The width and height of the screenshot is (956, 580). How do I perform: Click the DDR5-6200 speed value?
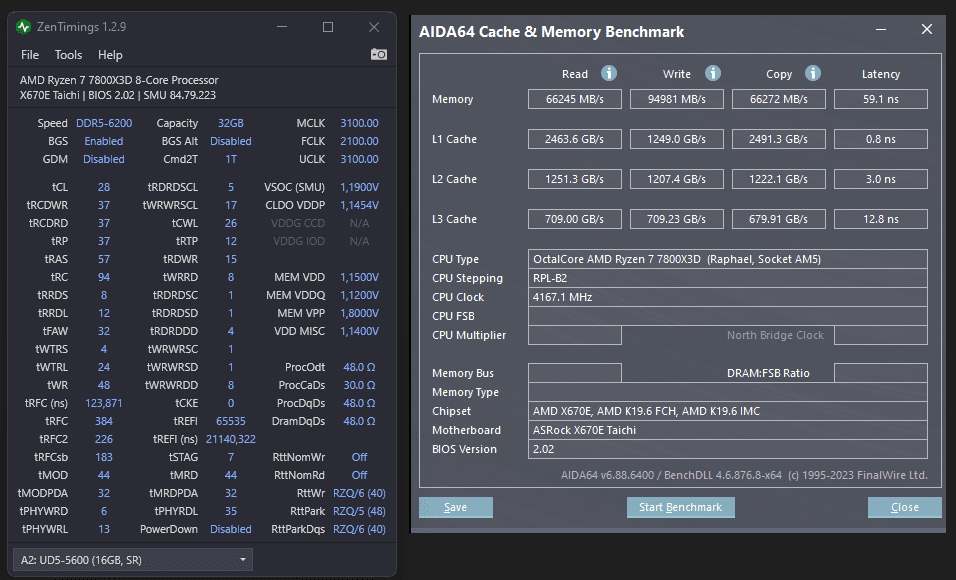(x=104, y=123)
